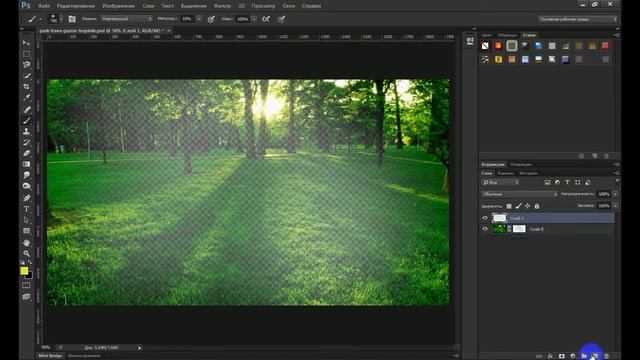Select the Quick Selection tool
This screenshot has width=640, height=360.
tap(27, 76)
